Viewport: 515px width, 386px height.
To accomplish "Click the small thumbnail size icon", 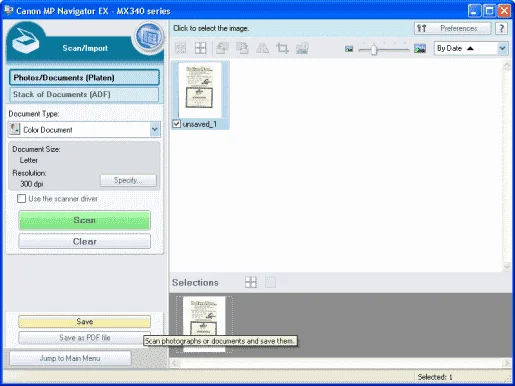I will click(x=349, y=49).
